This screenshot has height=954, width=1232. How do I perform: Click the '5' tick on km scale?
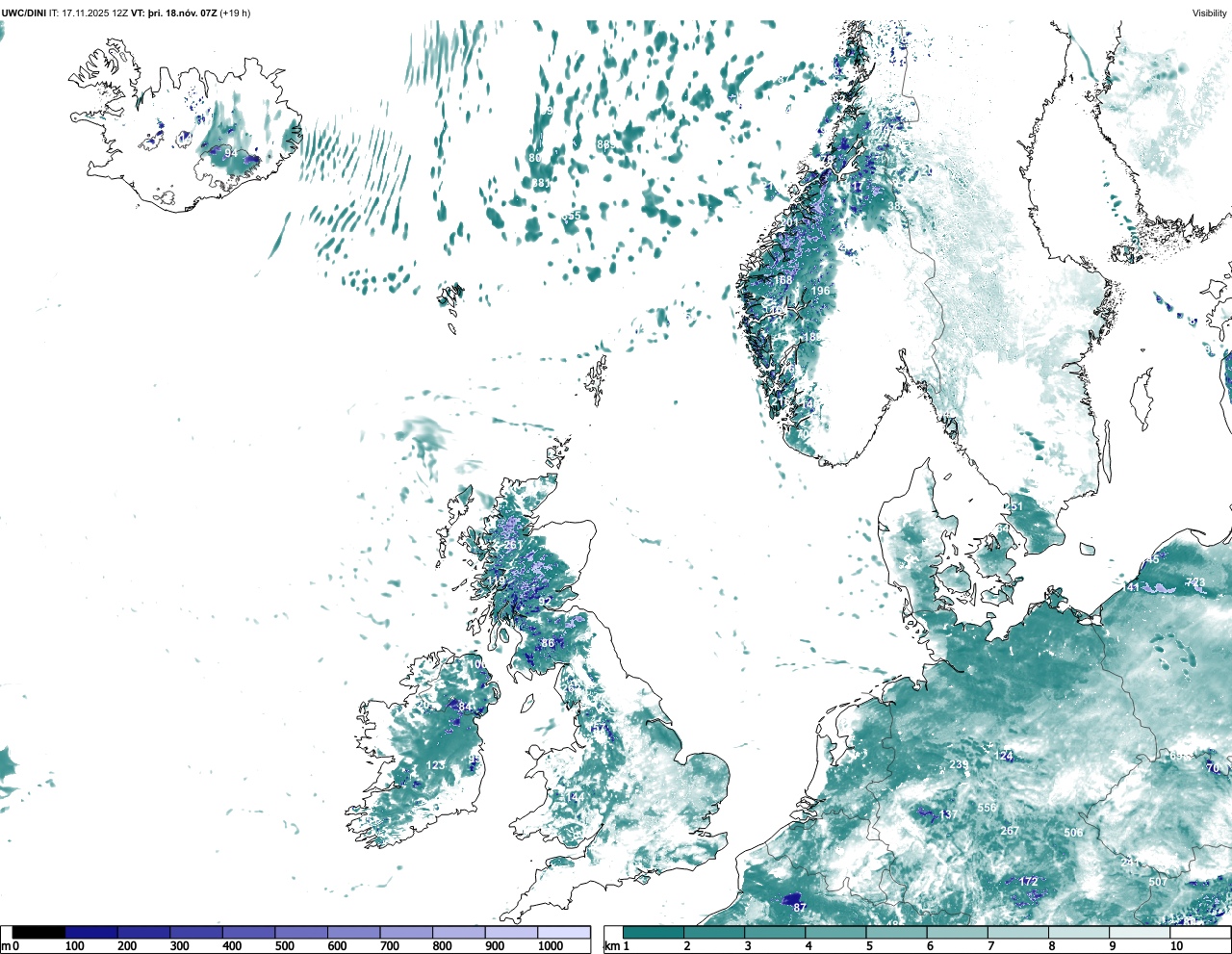click(869, 947)
